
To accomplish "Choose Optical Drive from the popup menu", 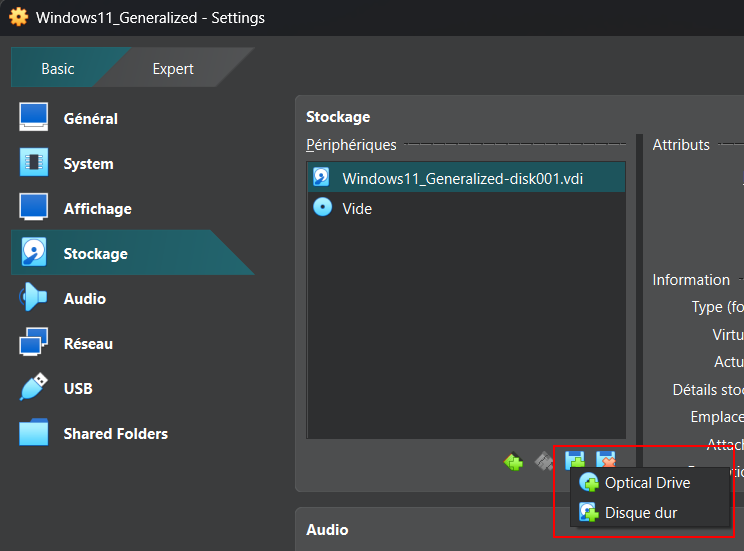I will 650,483.
